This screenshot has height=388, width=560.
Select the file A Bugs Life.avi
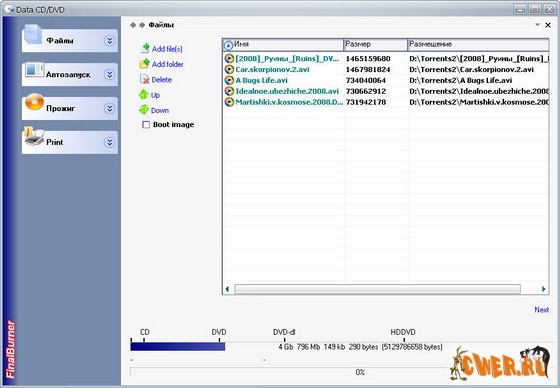(x=261, y=80)
